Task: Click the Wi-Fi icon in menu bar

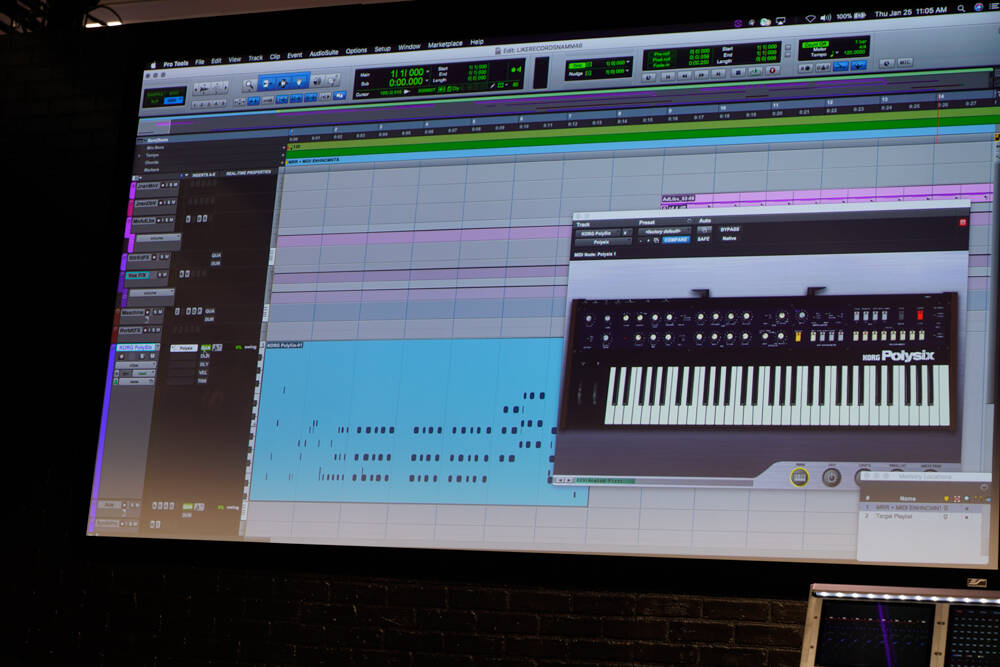Action: click(x=810, y=18)
